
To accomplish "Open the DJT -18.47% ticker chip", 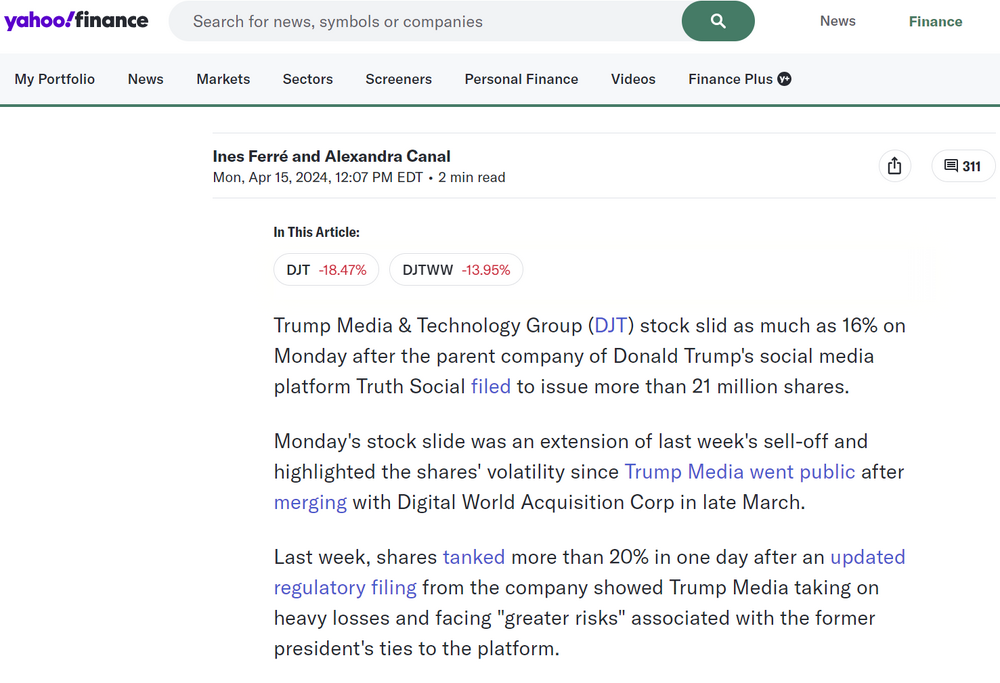I will [x=326, y=270].
